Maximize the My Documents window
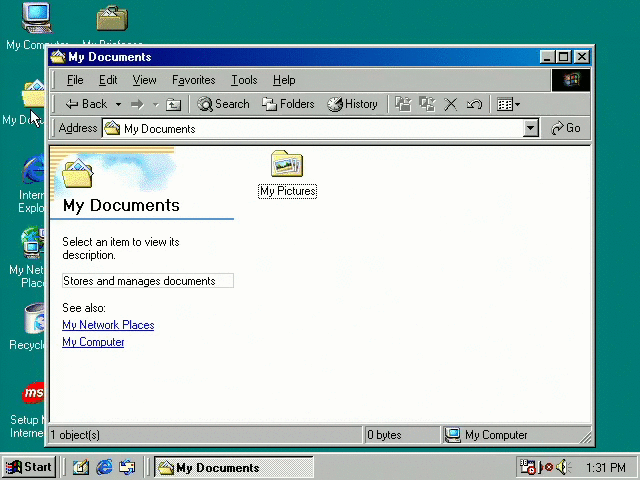Viewport: 640px width, 480px height. [563, 57]
